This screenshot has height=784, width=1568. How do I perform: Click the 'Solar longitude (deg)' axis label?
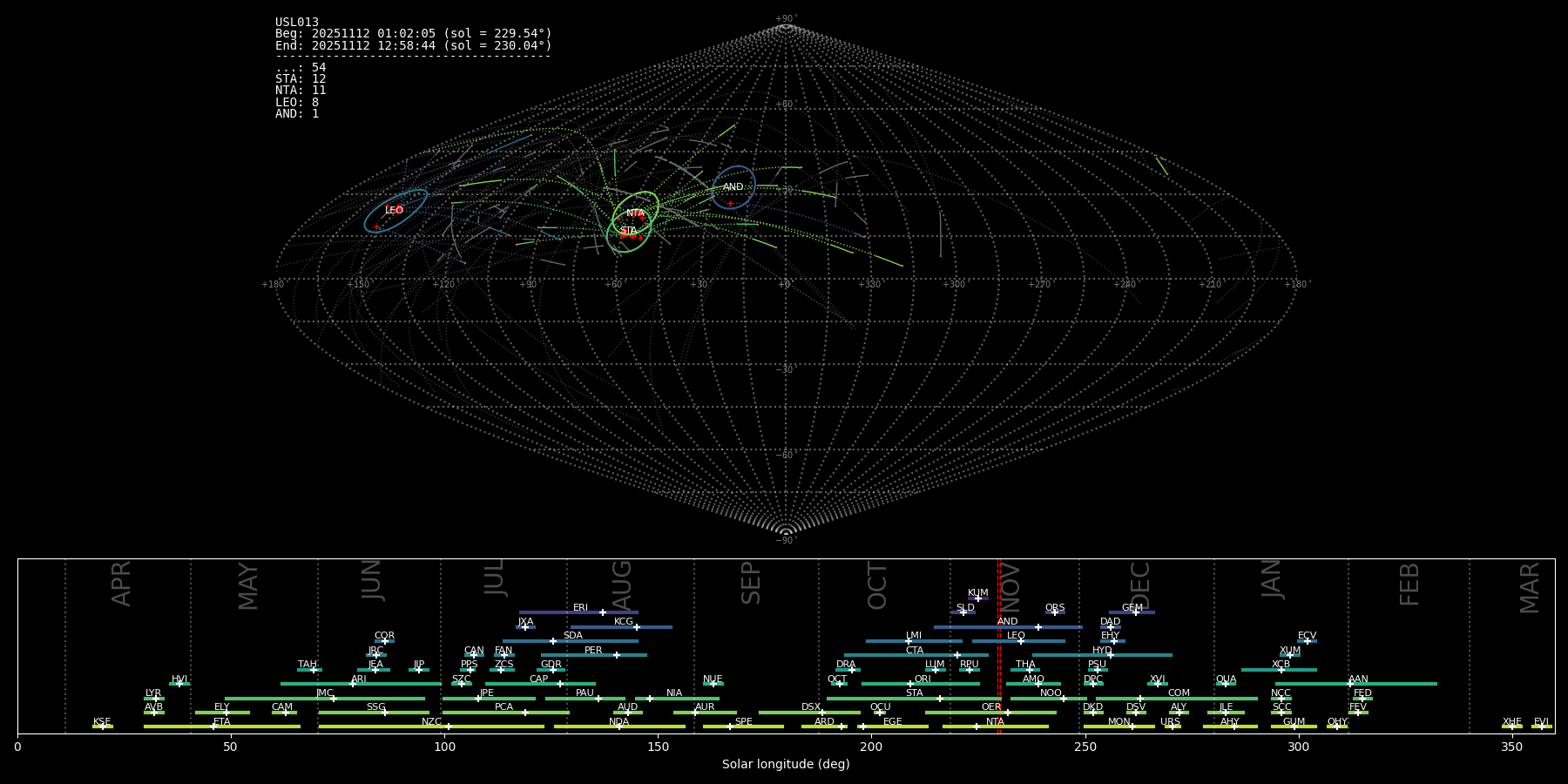(x=786, y=765)
